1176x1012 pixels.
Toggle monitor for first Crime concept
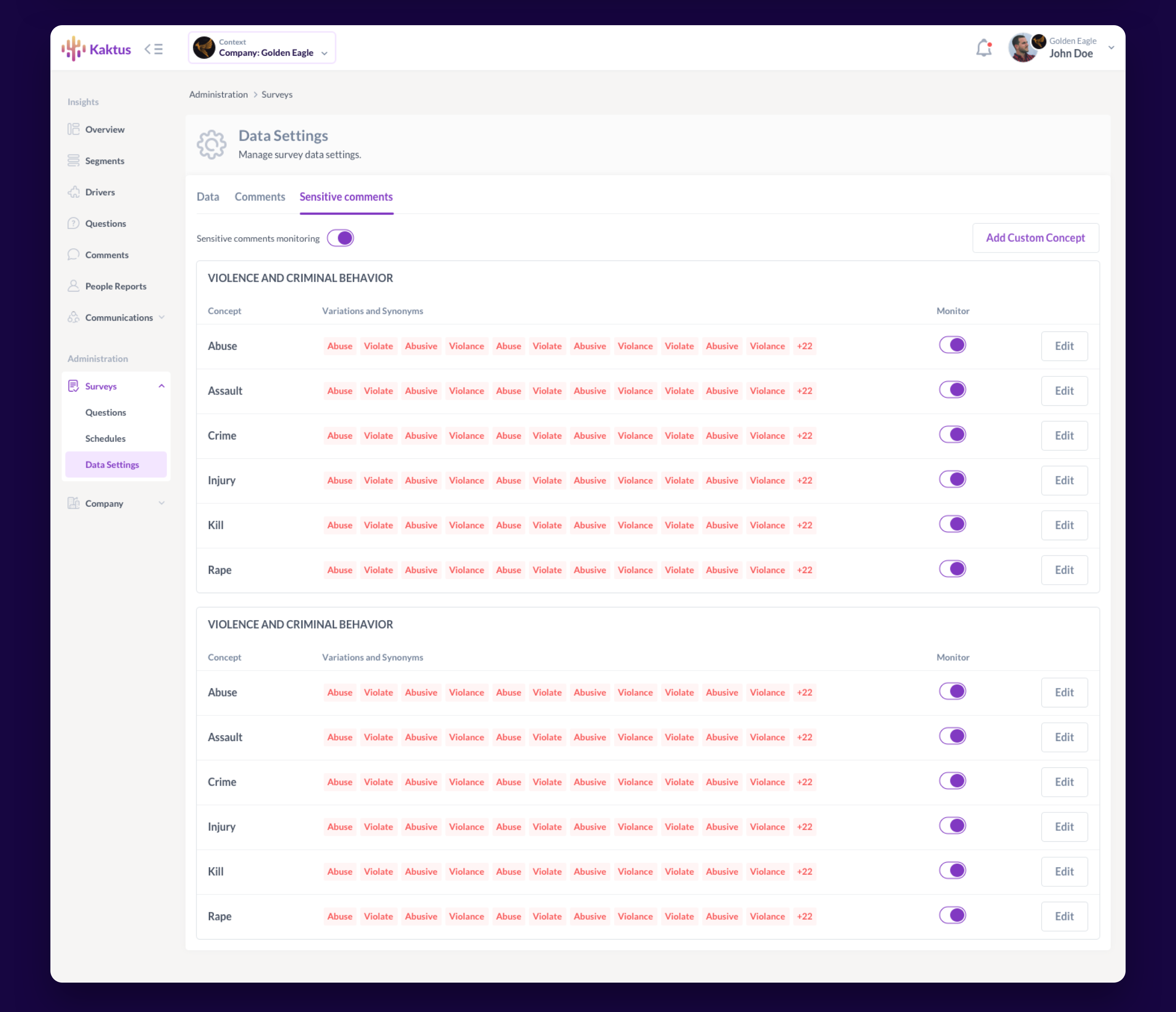pyautogui.click(x=953, y=435)
